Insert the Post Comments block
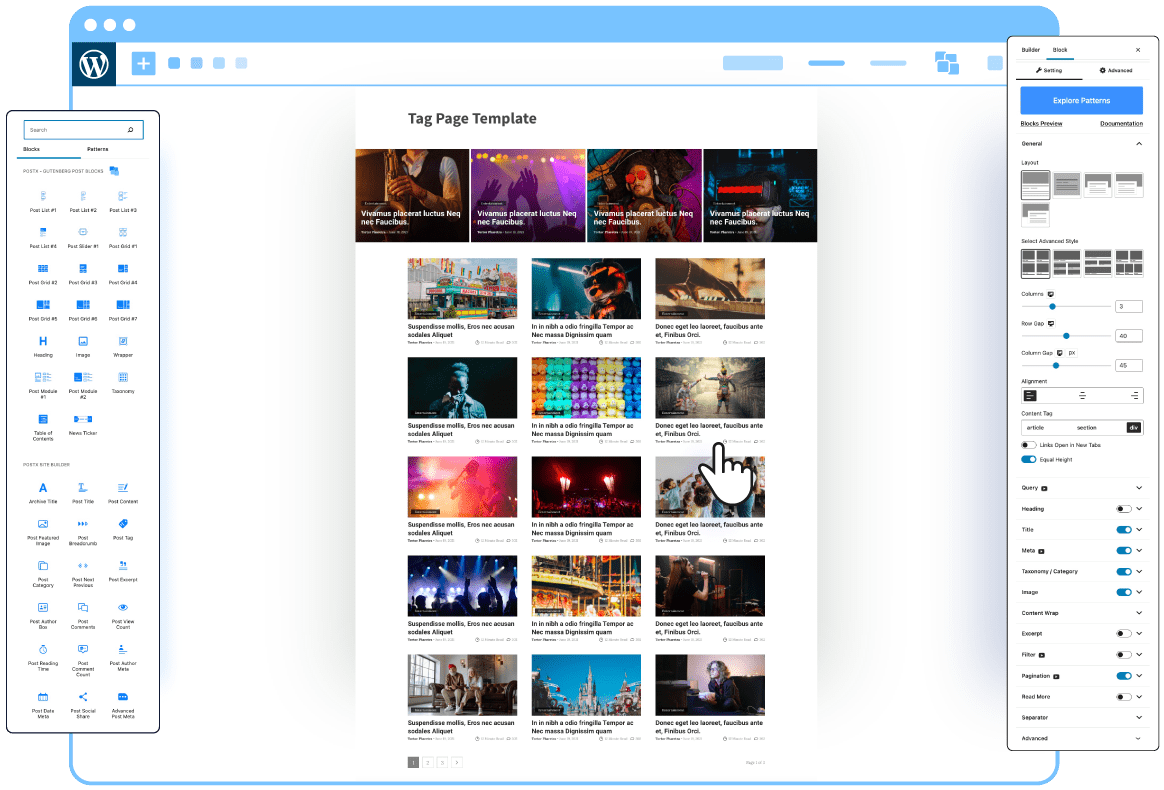1164x790 pixels. [83, 616]
